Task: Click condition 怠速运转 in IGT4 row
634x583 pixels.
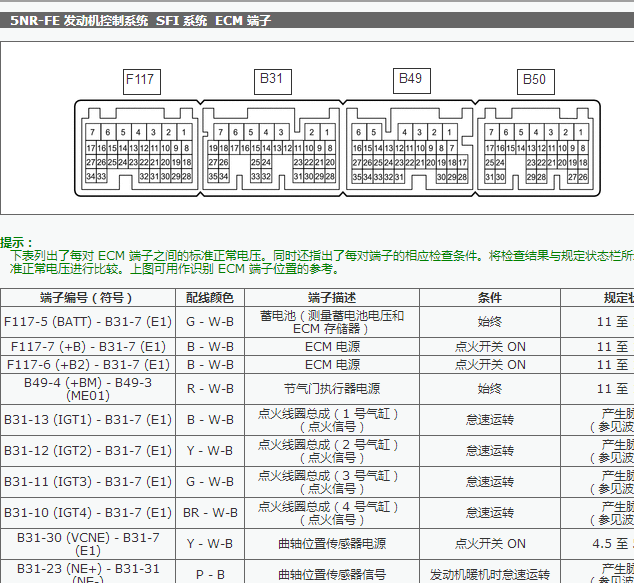Action: point(490,513)
